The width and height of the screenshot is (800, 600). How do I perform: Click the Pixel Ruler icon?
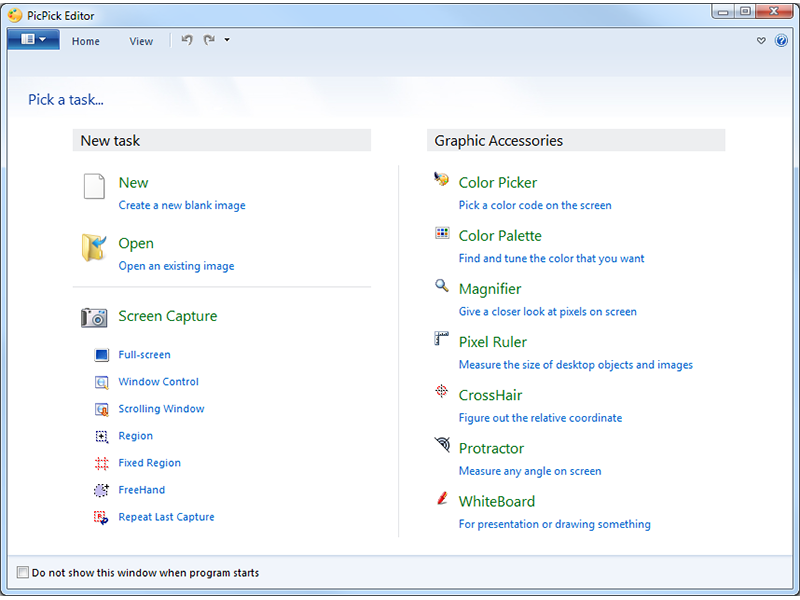[x=442, y=339]
